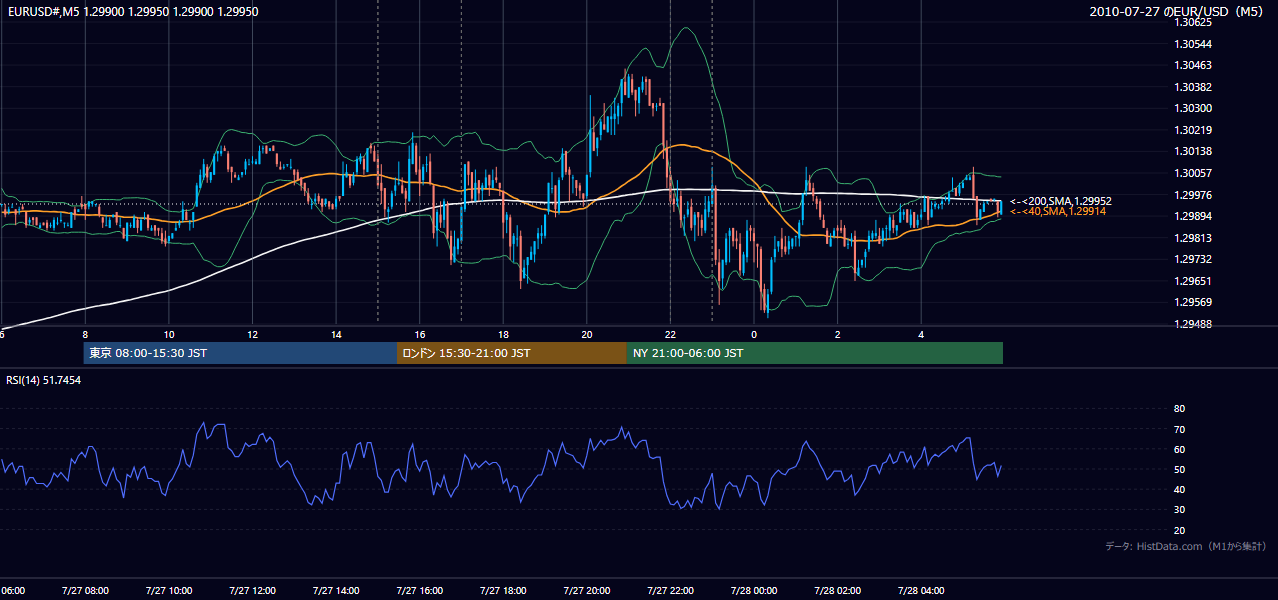The image size is (1278, 600).
Task: Click the 7/27 22:00 date label
Action: (670, 591)
